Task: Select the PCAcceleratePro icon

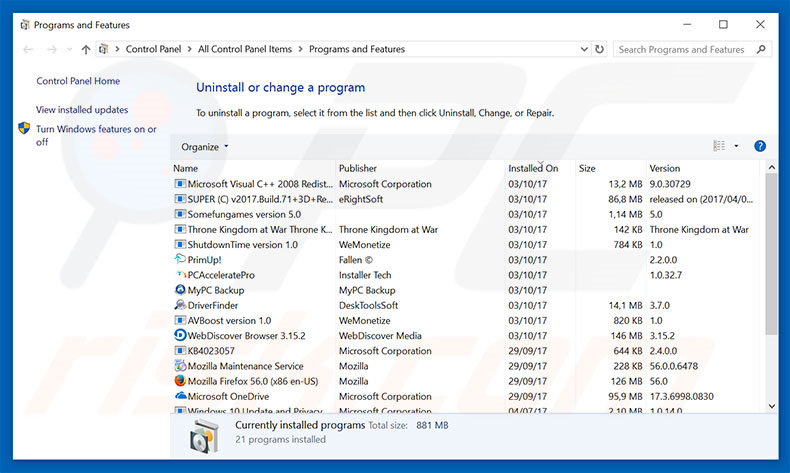Action: (x=180, y=275)
